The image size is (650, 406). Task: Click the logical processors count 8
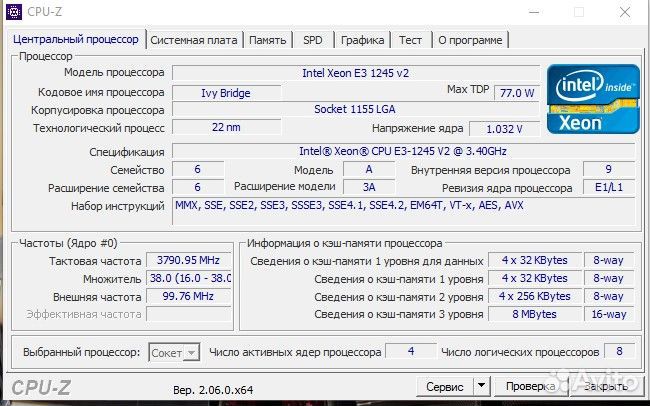619,351
